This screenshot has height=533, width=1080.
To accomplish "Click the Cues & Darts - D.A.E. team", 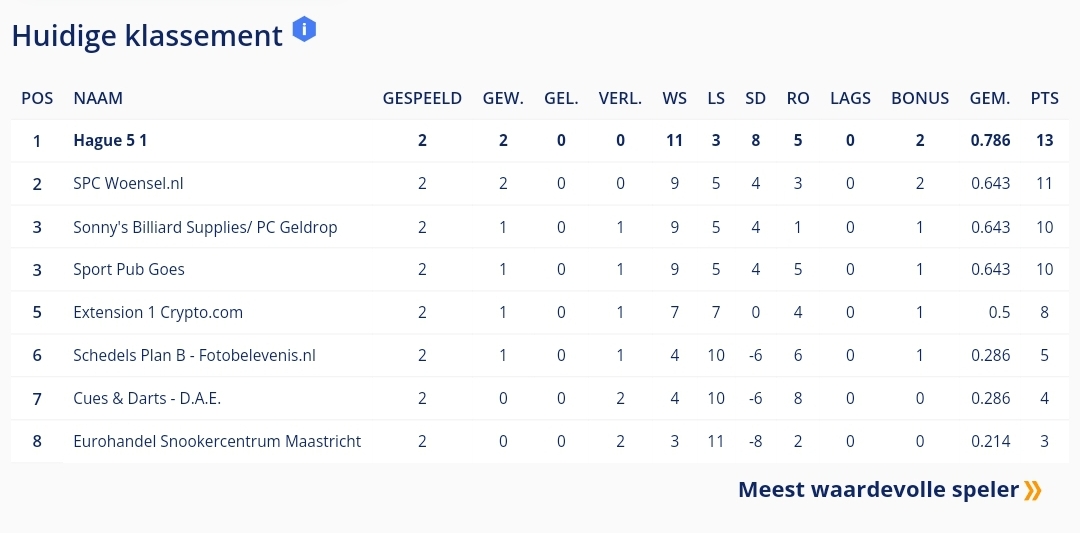I will (147, 398).
